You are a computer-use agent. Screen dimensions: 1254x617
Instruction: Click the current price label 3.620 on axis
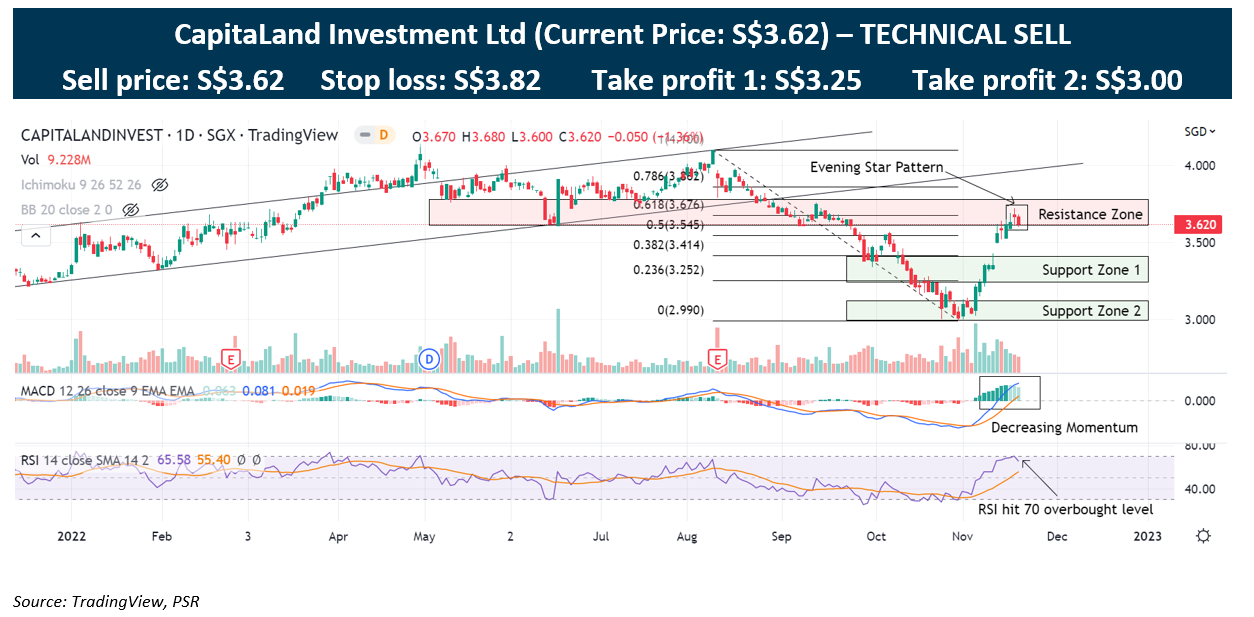tap(1199, 226)
